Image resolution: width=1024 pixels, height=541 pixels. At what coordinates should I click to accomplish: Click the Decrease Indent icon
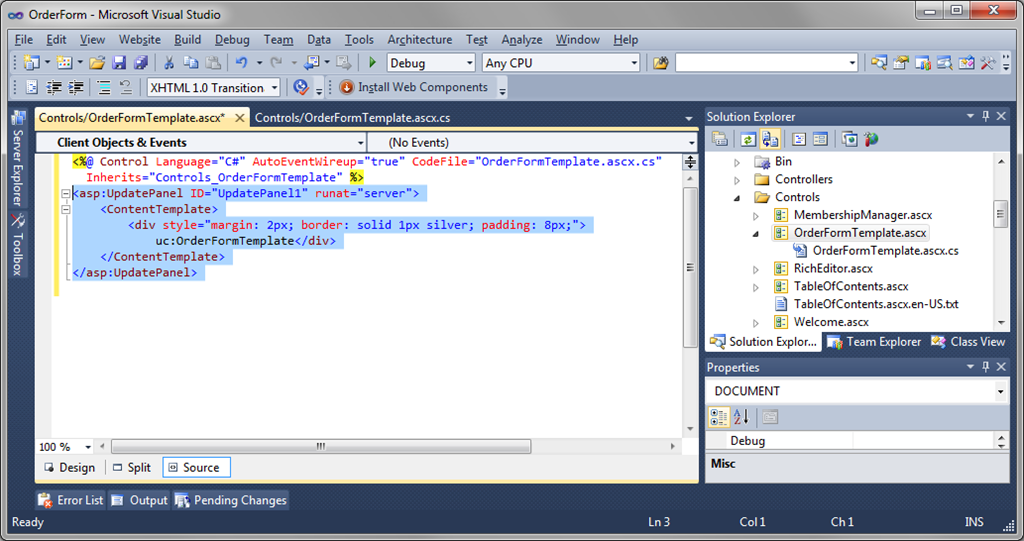(54, 87)
